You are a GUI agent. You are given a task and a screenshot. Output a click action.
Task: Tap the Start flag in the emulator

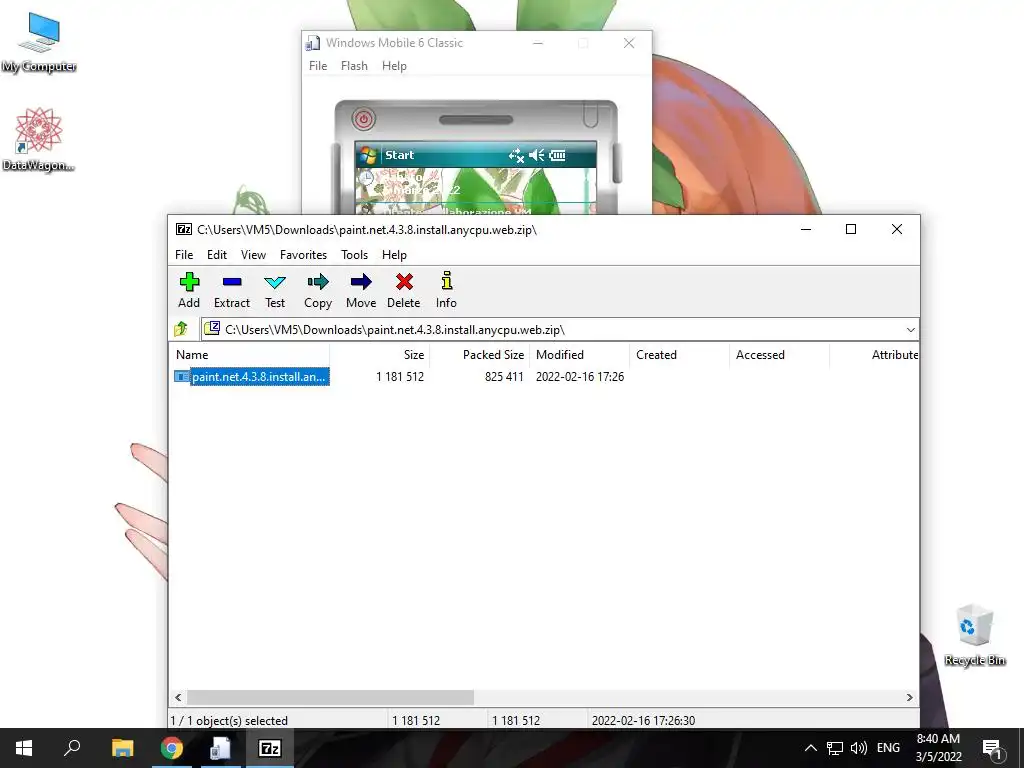point(368,155)
